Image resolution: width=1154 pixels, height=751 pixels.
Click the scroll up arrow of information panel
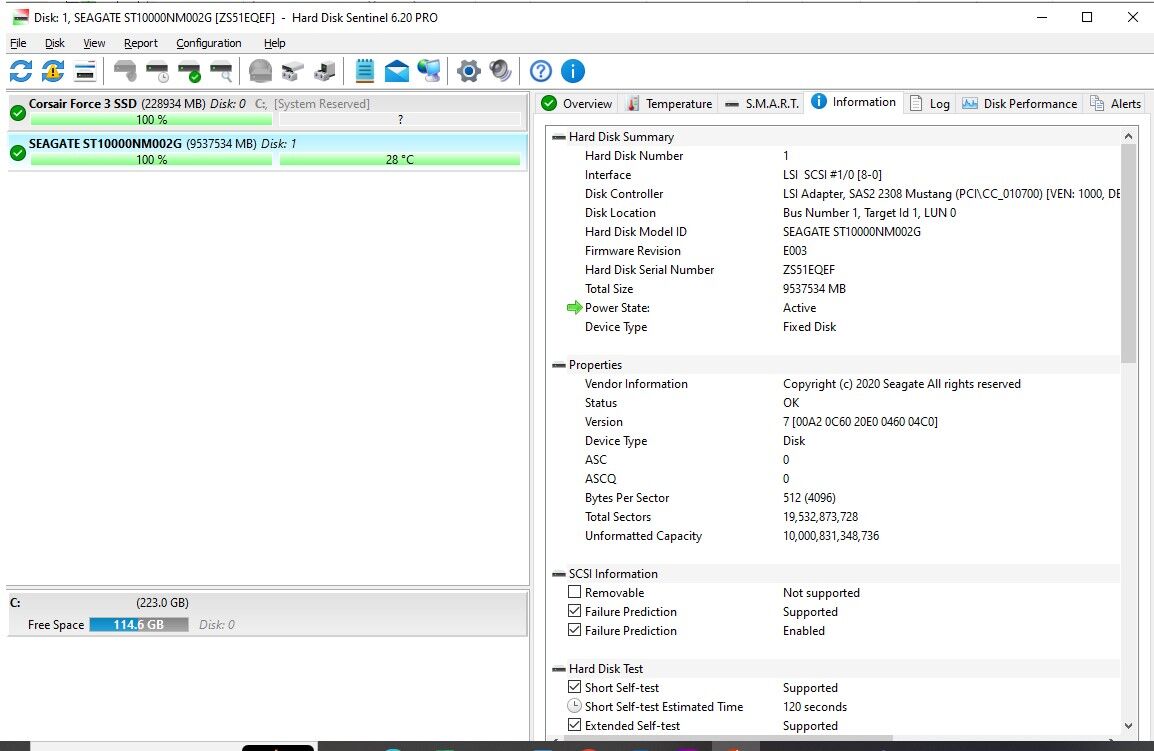pyautogui.click(x=1128, y=136)
